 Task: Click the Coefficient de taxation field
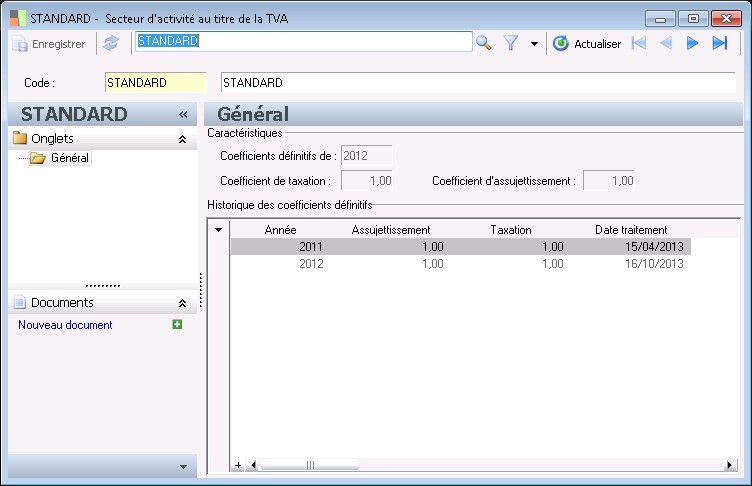point(367,181)
